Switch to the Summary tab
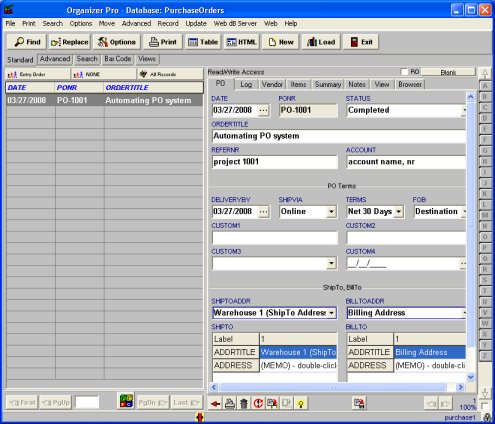The width and height of the screenshot is (495, 424). coord(328,84)
